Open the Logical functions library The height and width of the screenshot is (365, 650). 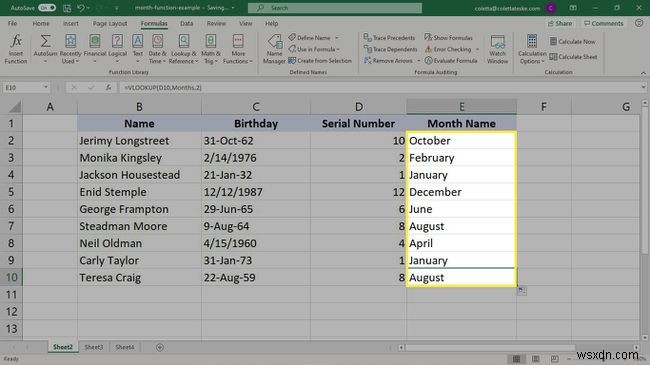(x=117, y=49)
